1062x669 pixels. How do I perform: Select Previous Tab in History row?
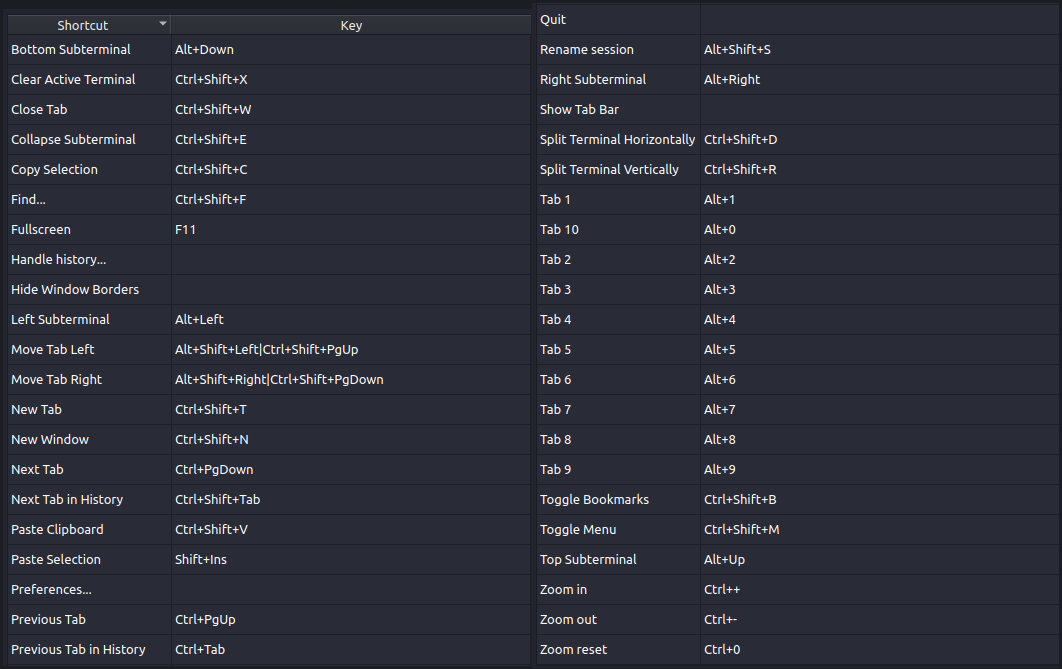click(269, 649)
